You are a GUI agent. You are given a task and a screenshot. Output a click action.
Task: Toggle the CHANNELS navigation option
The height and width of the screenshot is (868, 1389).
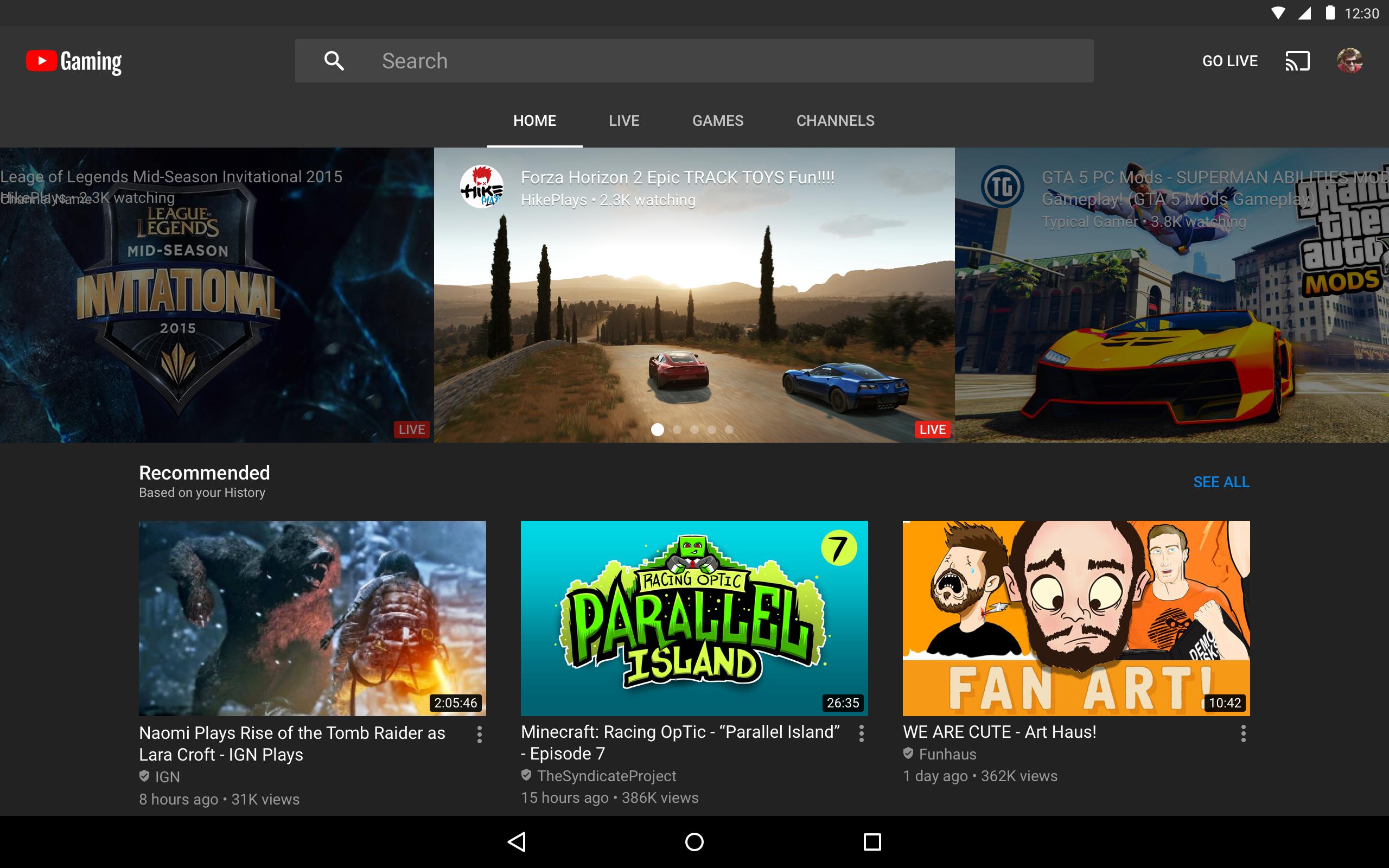836,120
